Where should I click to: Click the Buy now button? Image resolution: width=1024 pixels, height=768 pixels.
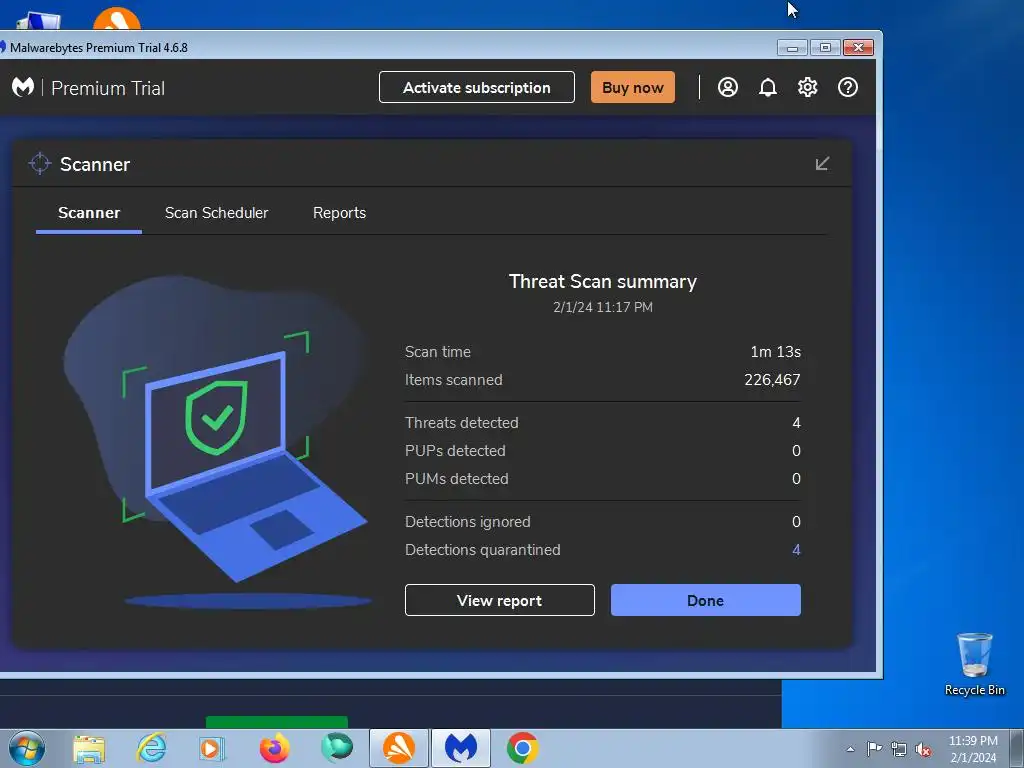[633, 87]
